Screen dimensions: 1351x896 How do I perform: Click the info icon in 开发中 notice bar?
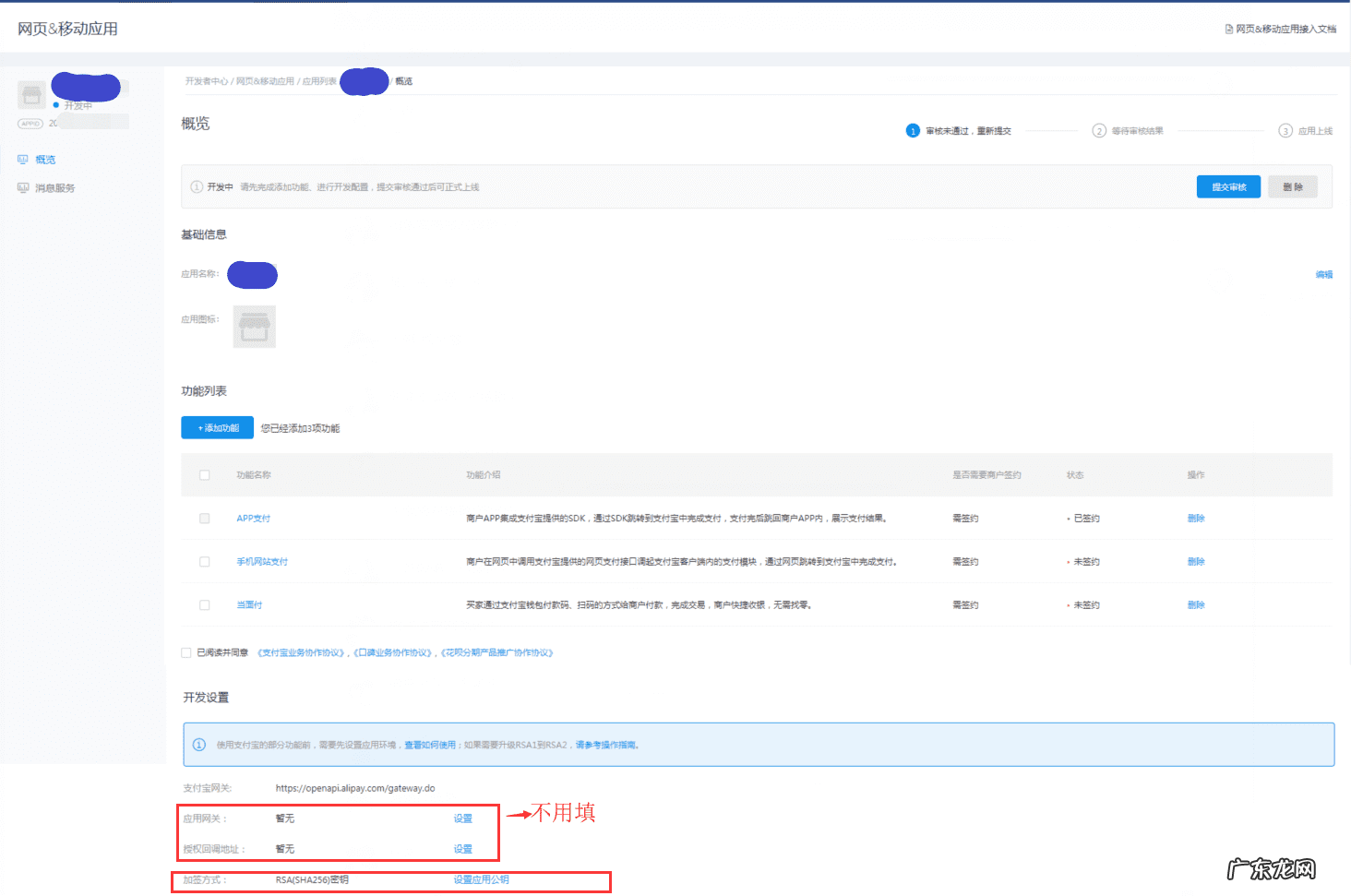[x=197, y=187]
